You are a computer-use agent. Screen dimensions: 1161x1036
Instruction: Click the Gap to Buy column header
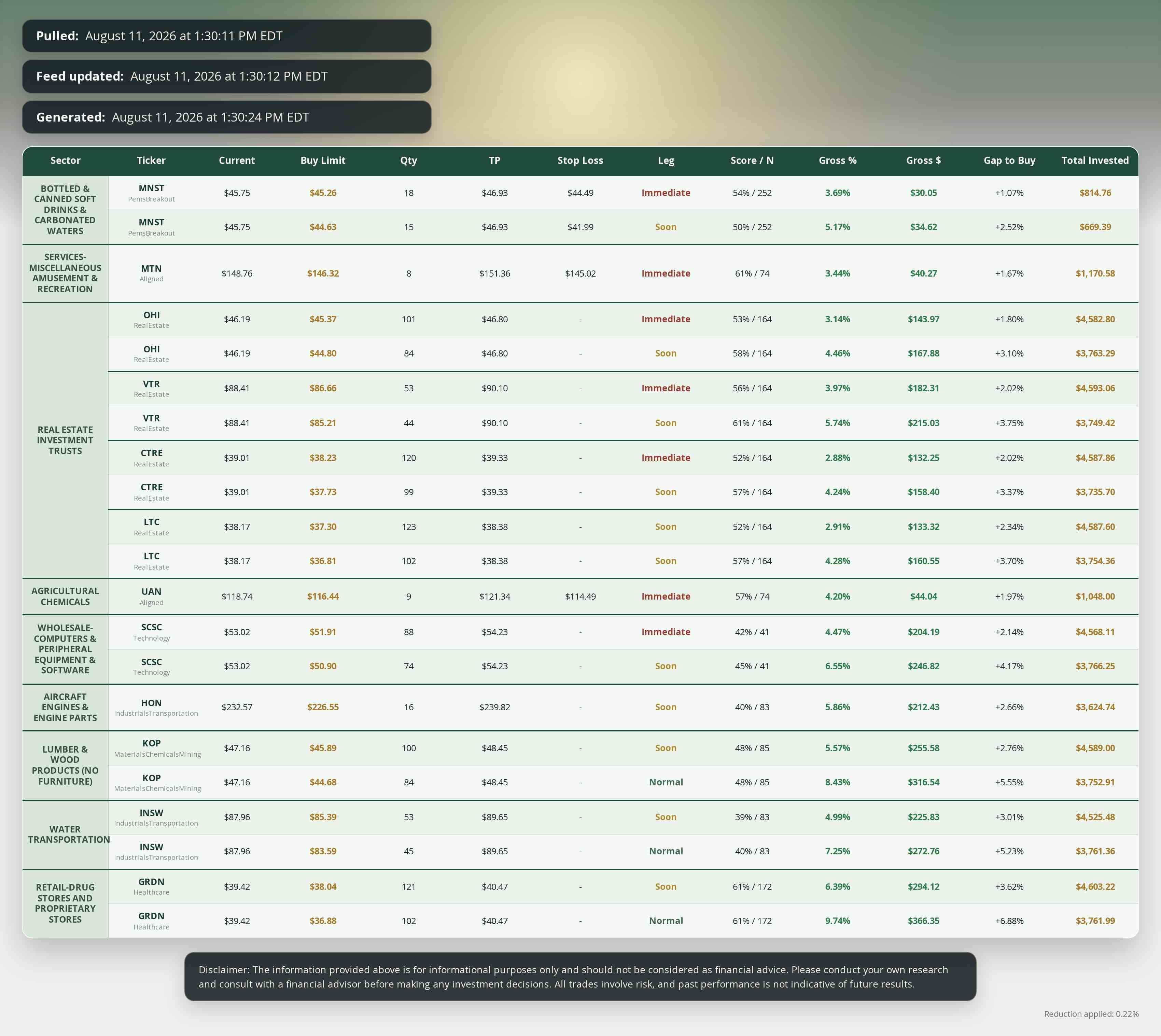[1010, 160]
